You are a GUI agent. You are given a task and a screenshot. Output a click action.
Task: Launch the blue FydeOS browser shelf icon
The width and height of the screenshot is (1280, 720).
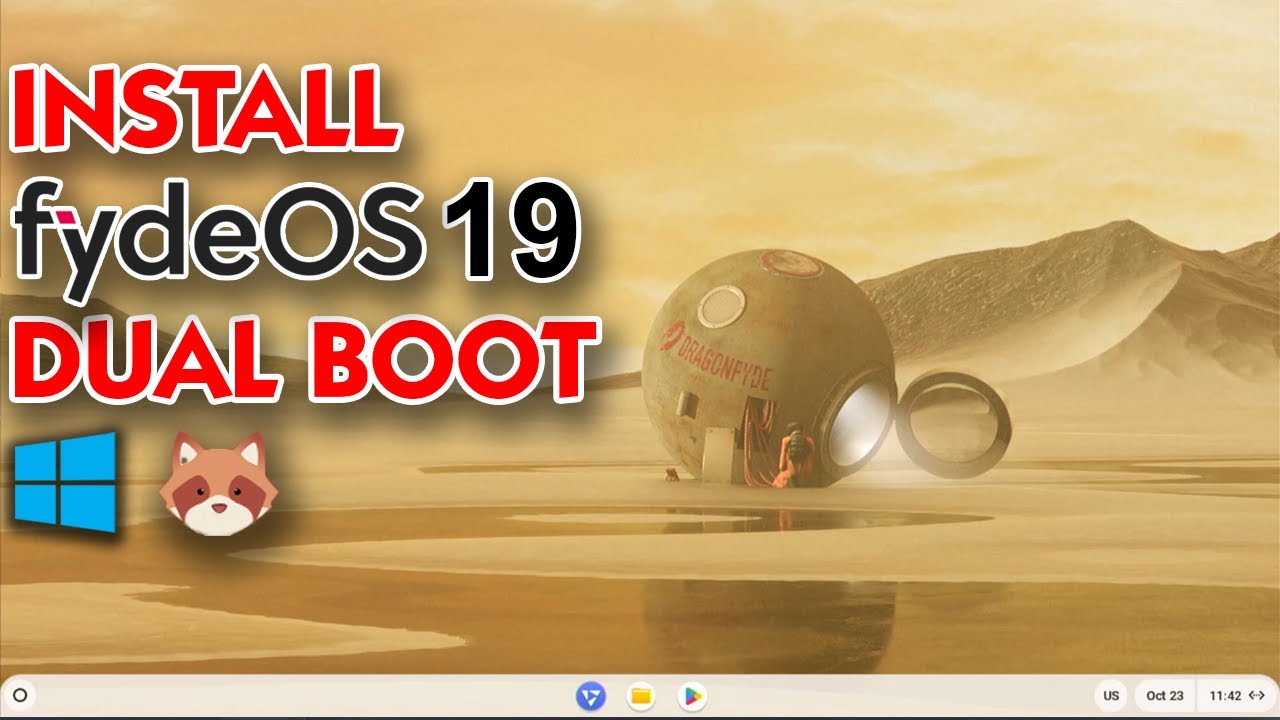589,695
